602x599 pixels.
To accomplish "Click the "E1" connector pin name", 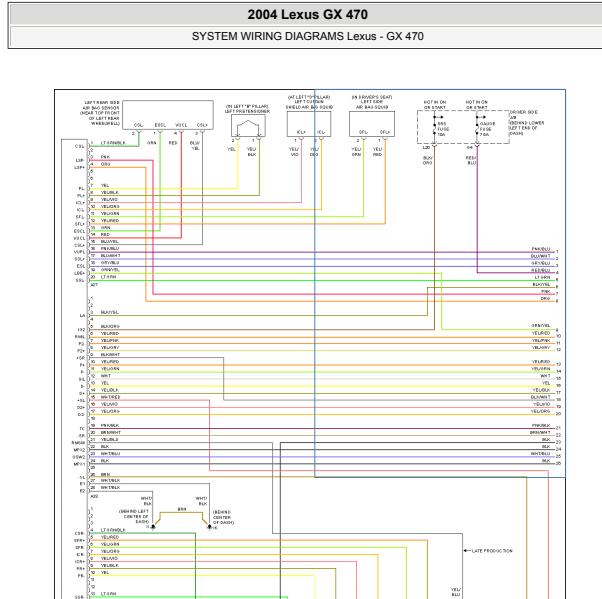I will [82, 484].
